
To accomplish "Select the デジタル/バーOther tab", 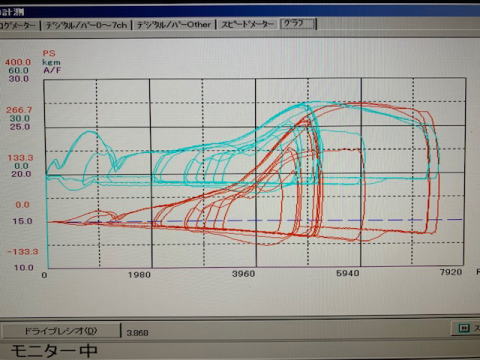I will [x=174, y=25].
